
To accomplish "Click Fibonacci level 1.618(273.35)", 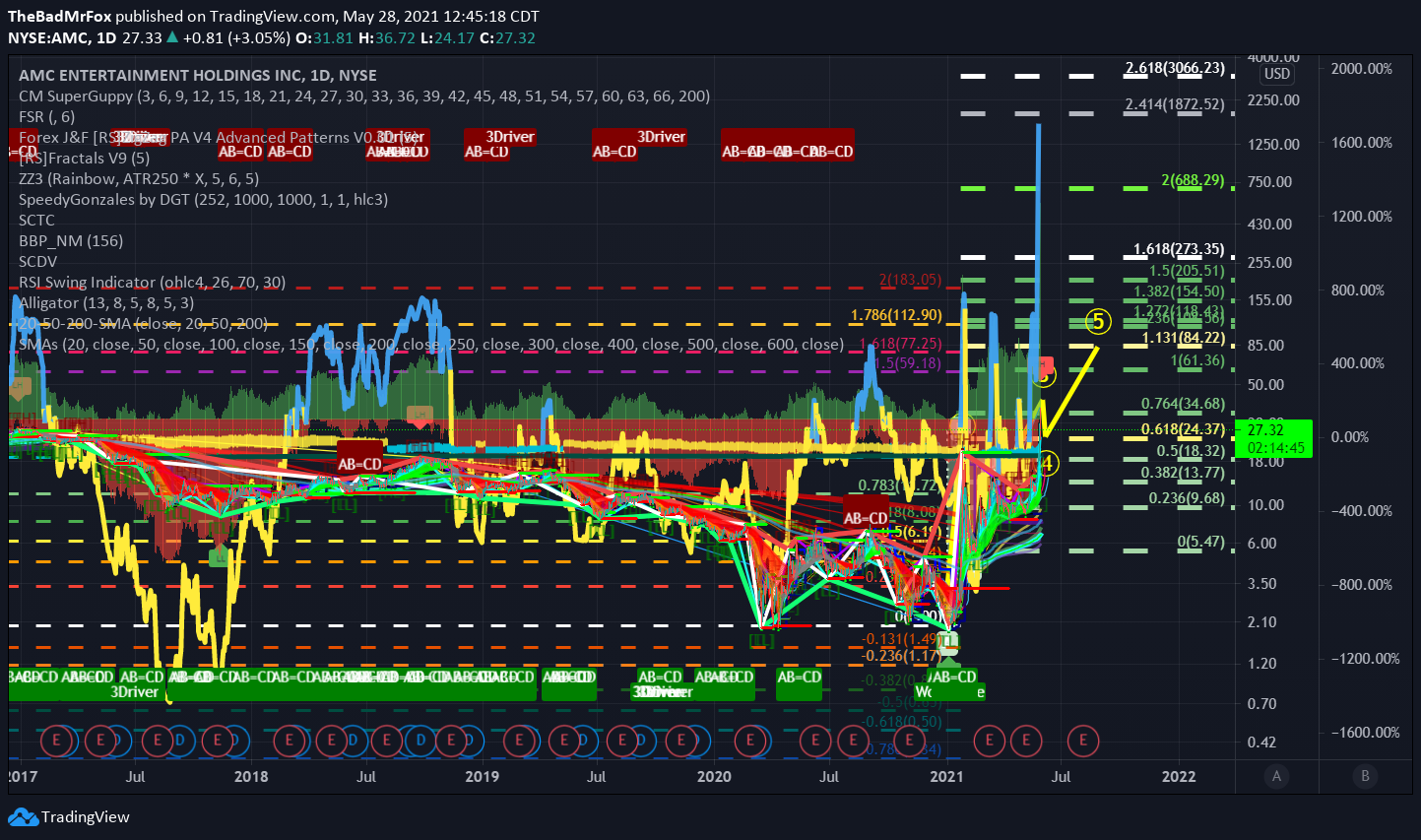I will 1179,249.
